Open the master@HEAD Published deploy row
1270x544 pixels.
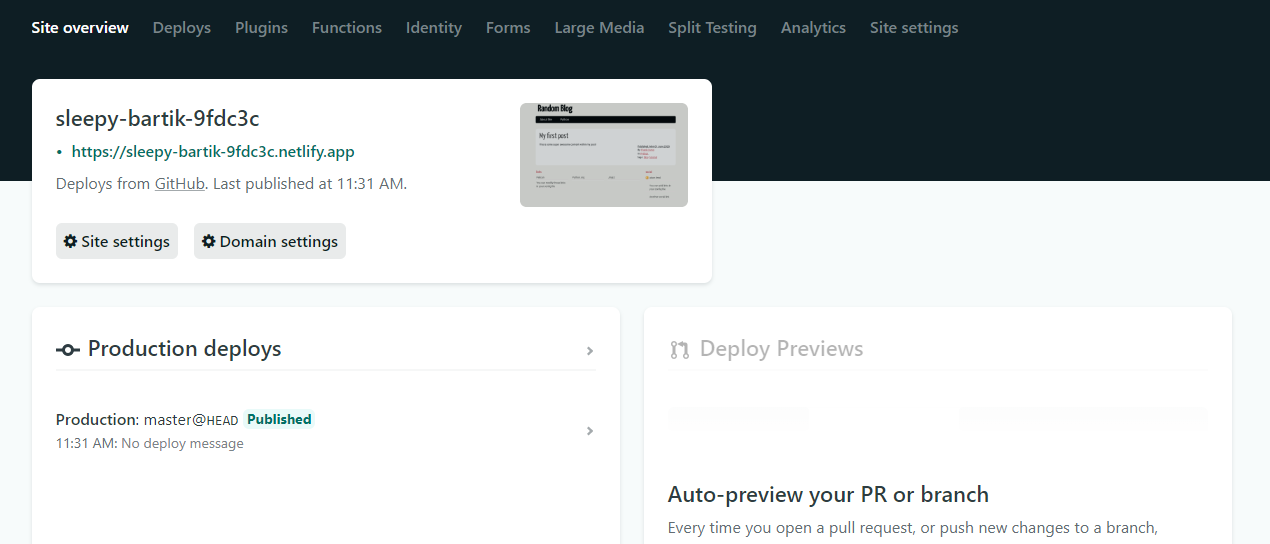point(326,431)
